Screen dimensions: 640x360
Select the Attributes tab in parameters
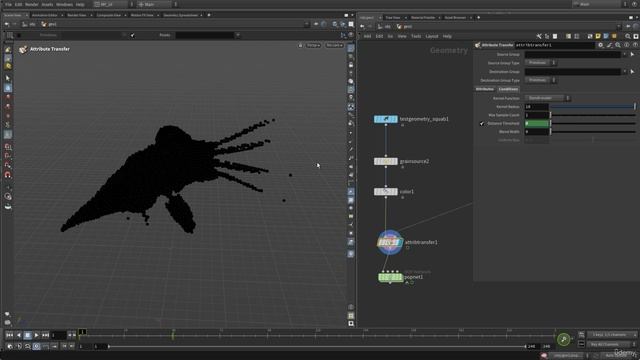tap(485, 89)
